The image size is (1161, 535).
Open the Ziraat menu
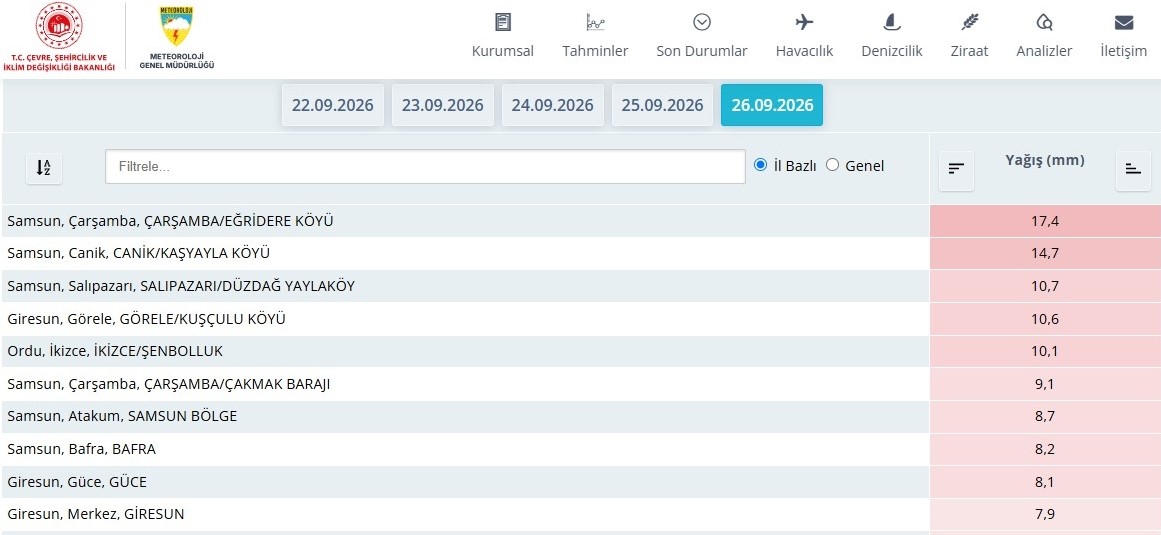(x=970, y=51)
